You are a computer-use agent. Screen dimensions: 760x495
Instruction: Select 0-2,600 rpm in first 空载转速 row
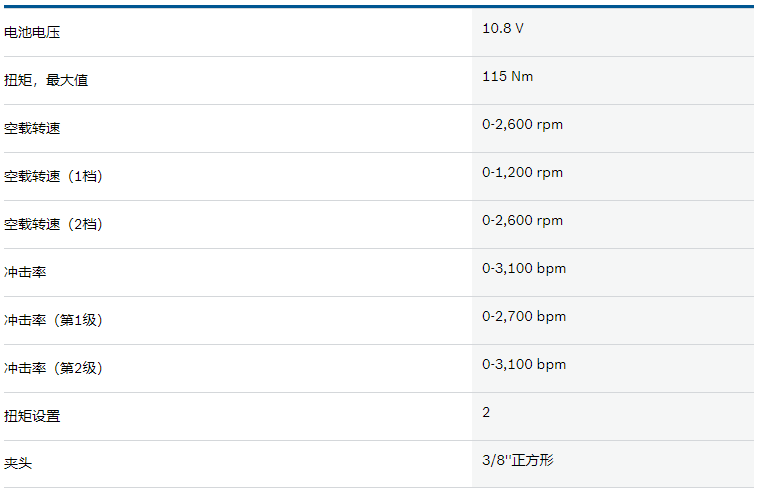[x=522, y=124]
